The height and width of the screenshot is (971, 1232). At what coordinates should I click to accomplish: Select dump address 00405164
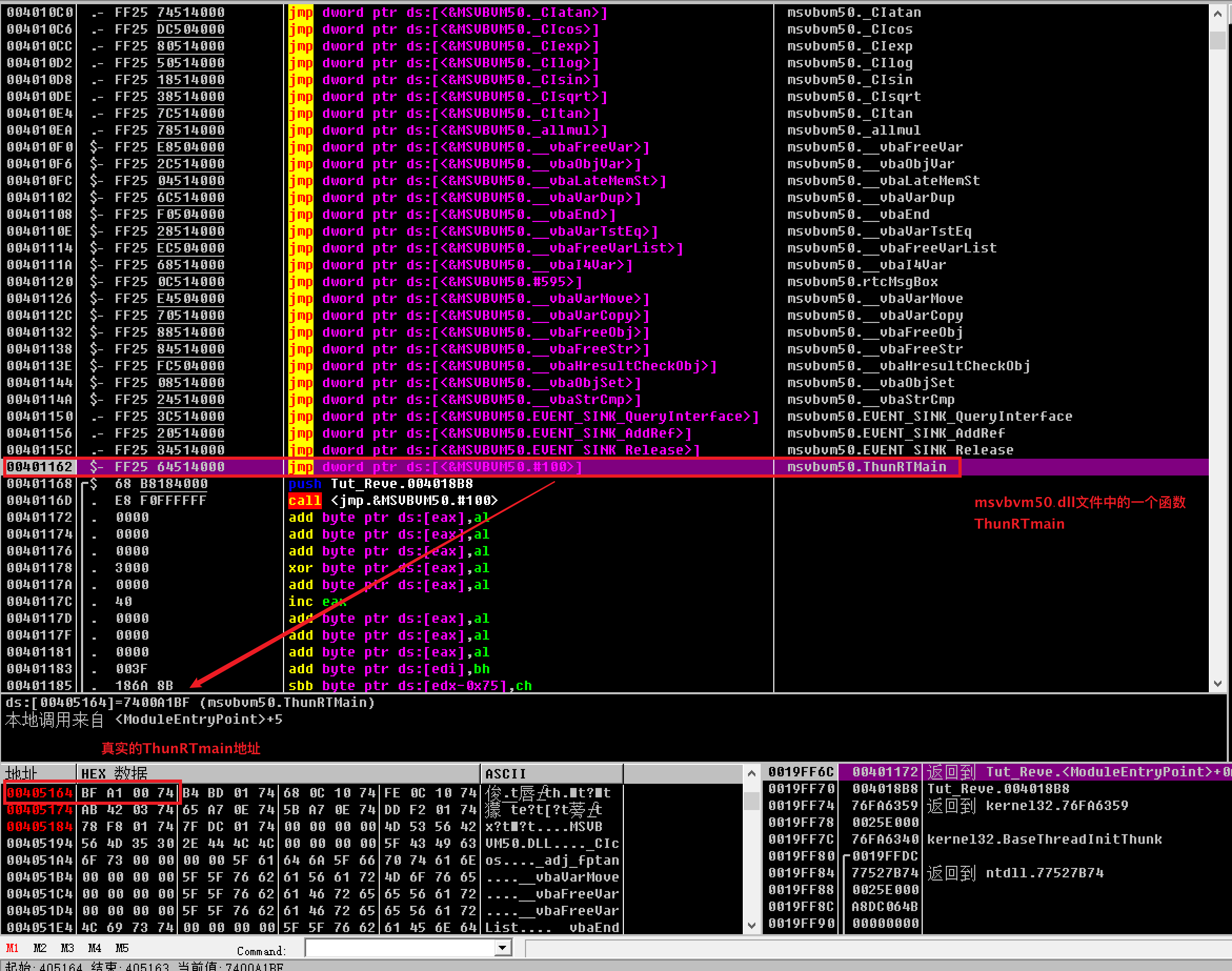pyautogui.click(x=40, y=793)
